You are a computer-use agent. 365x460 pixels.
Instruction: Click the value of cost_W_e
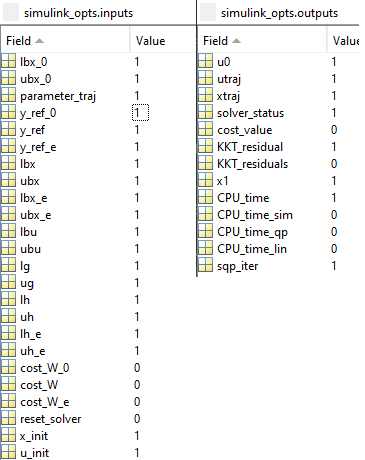pos(137,402)
